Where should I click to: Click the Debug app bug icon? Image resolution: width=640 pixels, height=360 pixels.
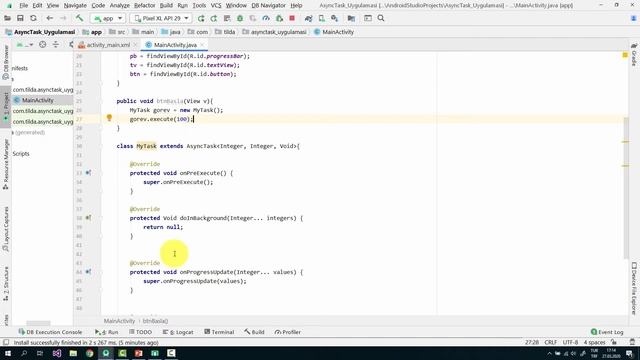[240, 18]
